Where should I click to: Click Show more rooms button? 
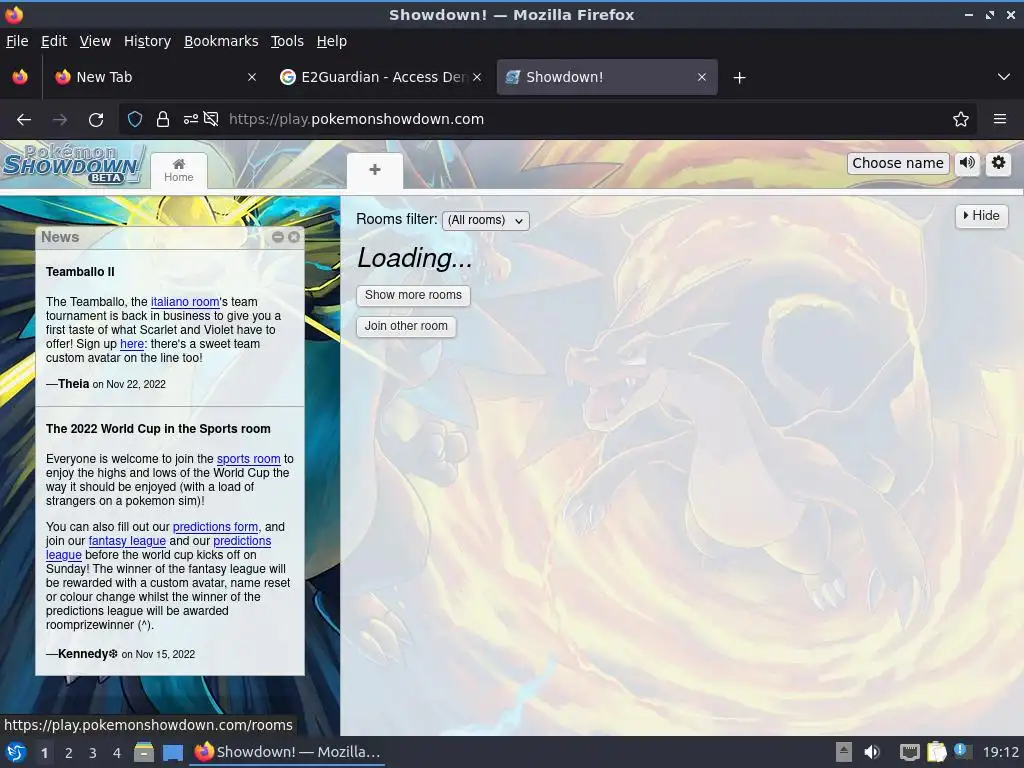tap(413, 295)
